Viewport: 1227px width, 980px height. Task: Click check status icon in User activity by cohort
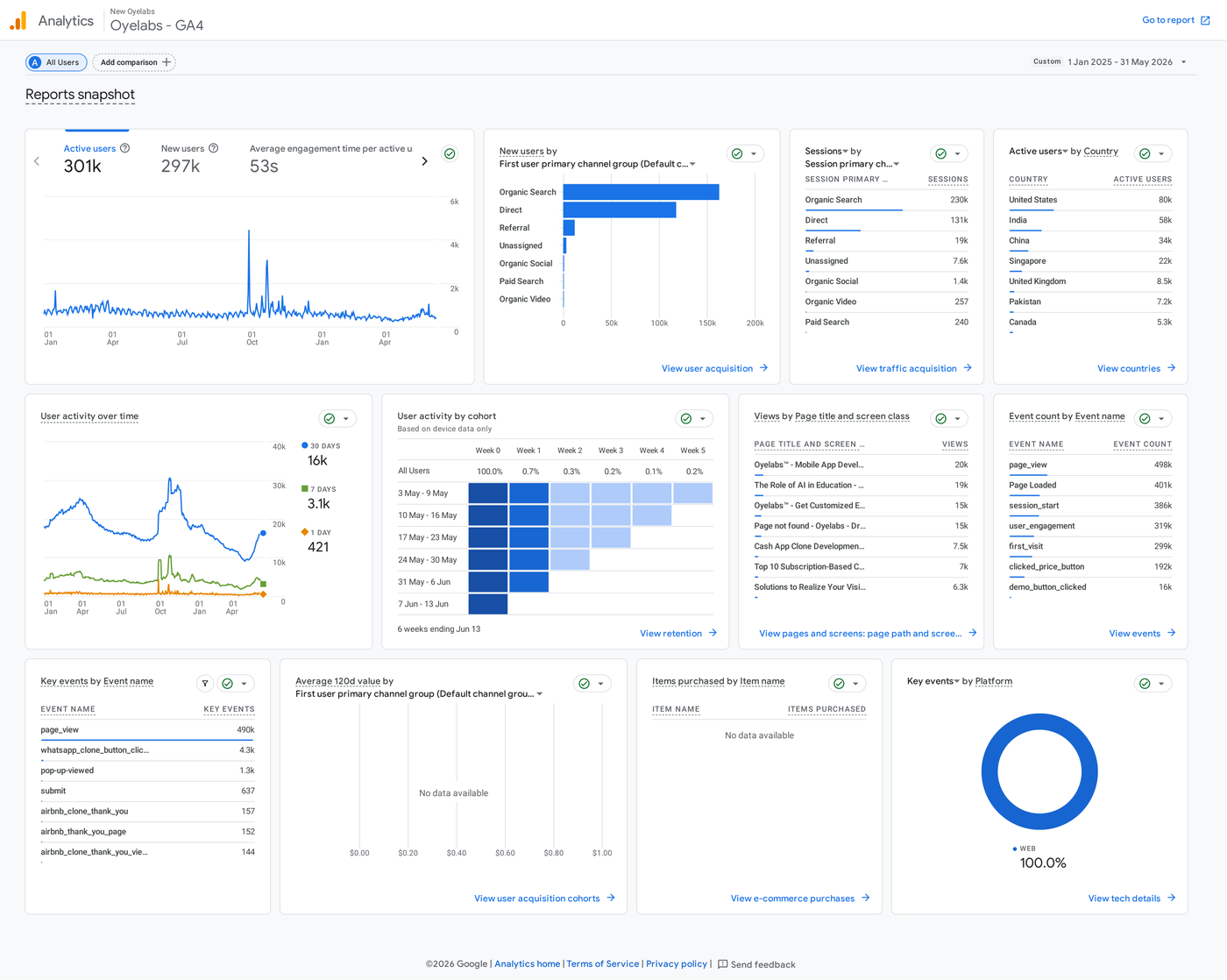click(x=686, y=418)
